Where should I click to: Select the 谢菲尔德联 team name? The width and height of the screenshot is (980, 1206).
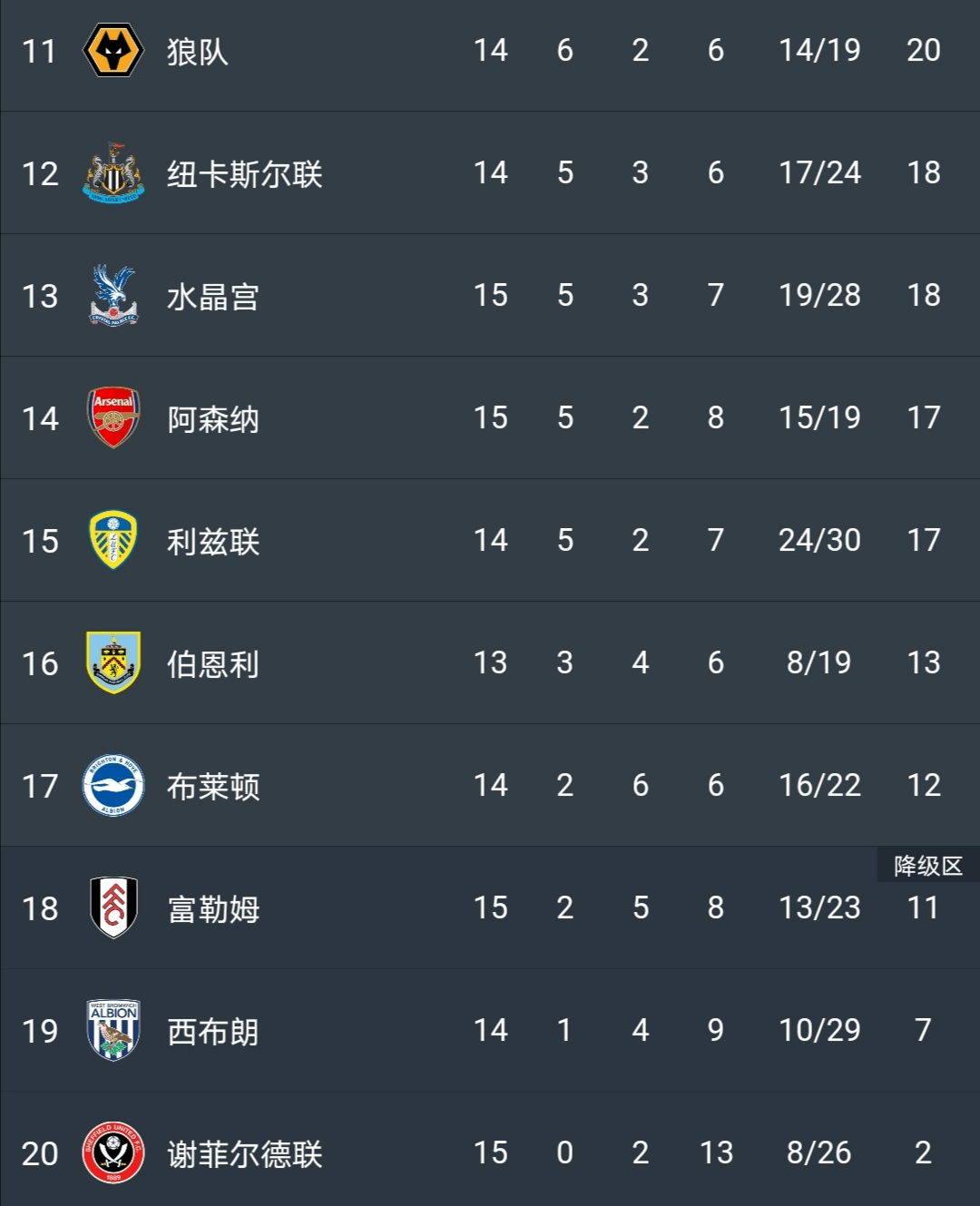(245, 1154)
